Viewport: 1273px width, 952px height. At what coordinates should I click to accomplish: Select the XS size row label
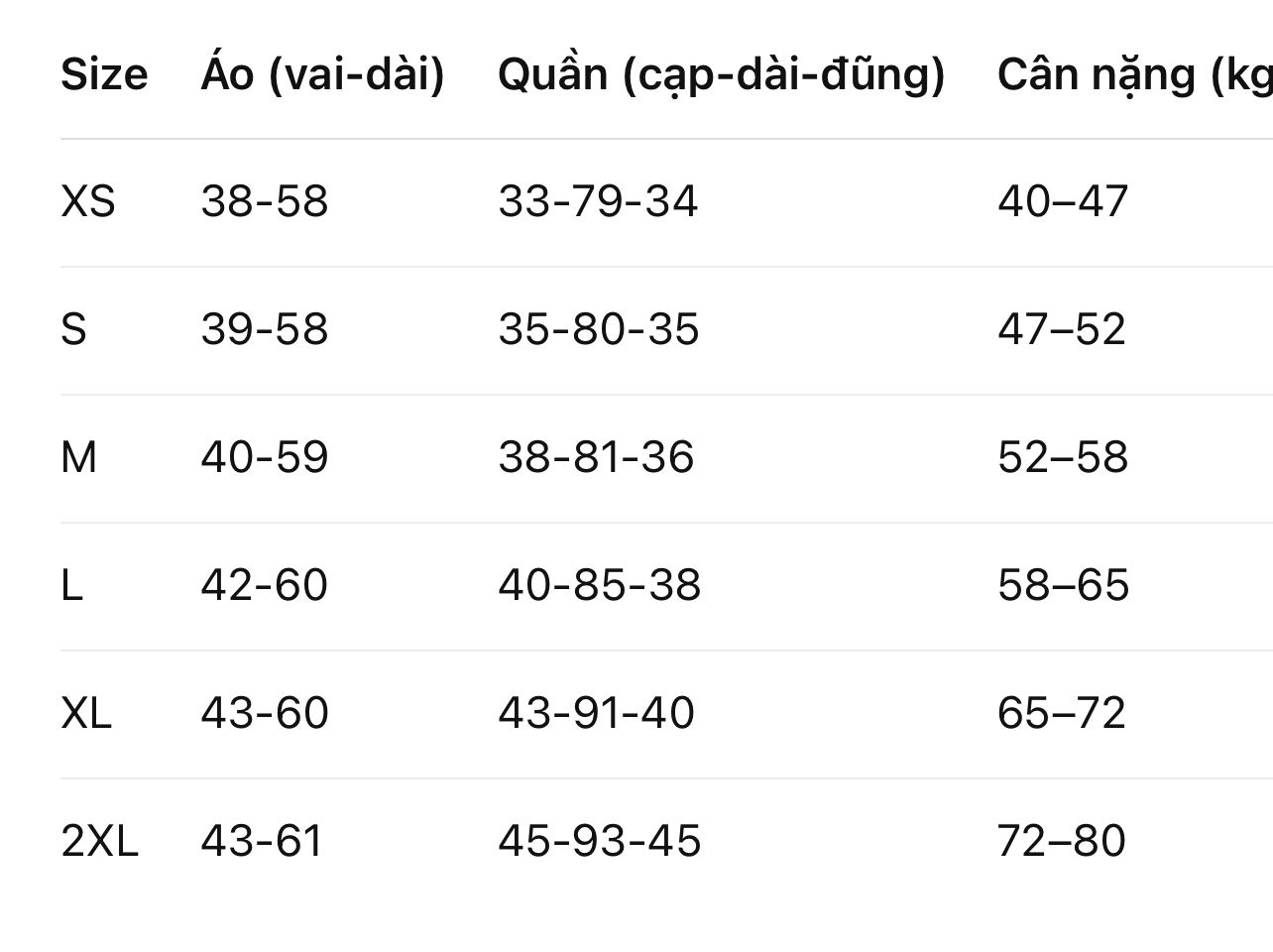pyautogui.click(x=88, y=202)
